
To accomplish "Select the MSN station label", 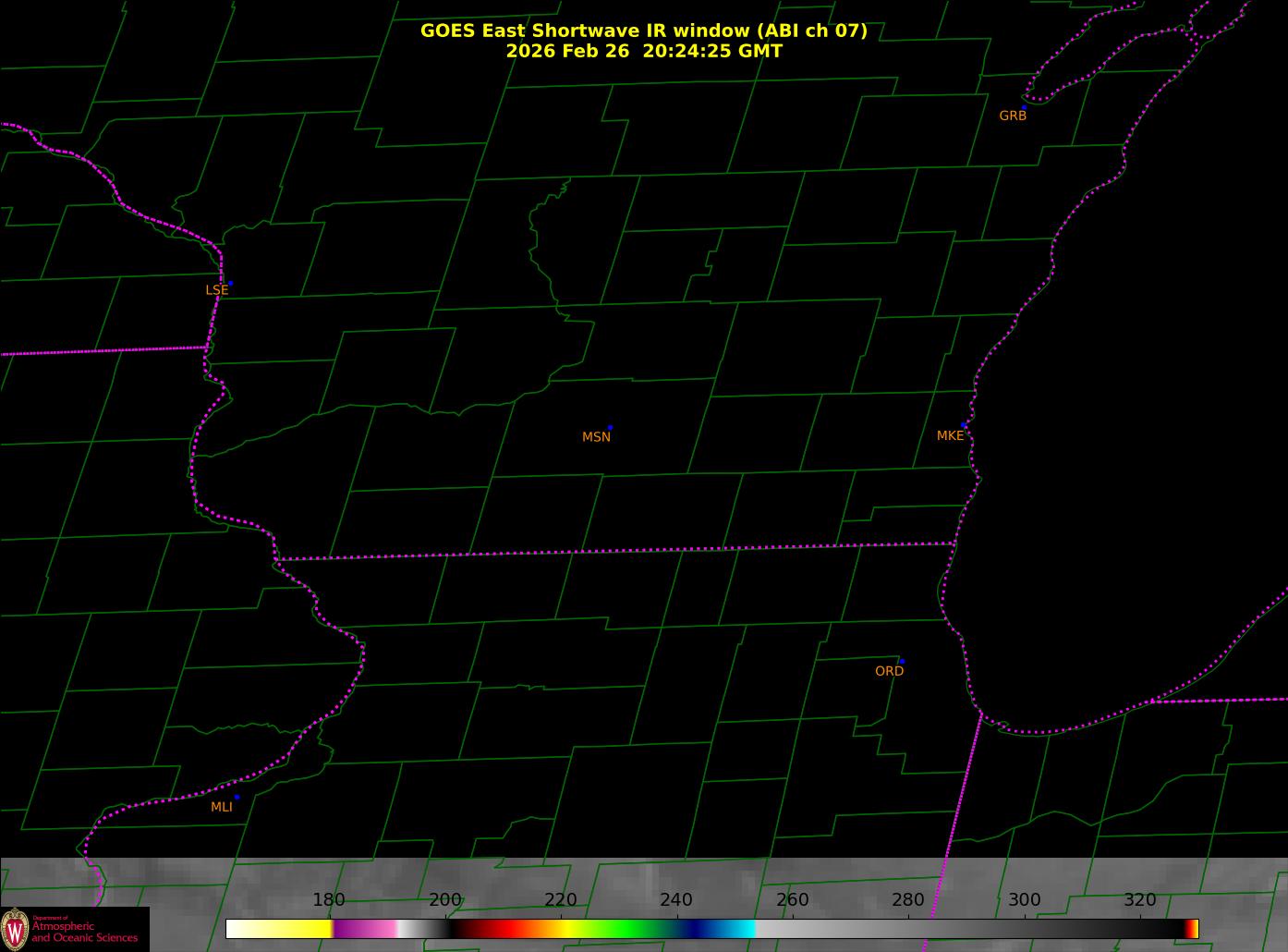I will [x=596, y=437].
